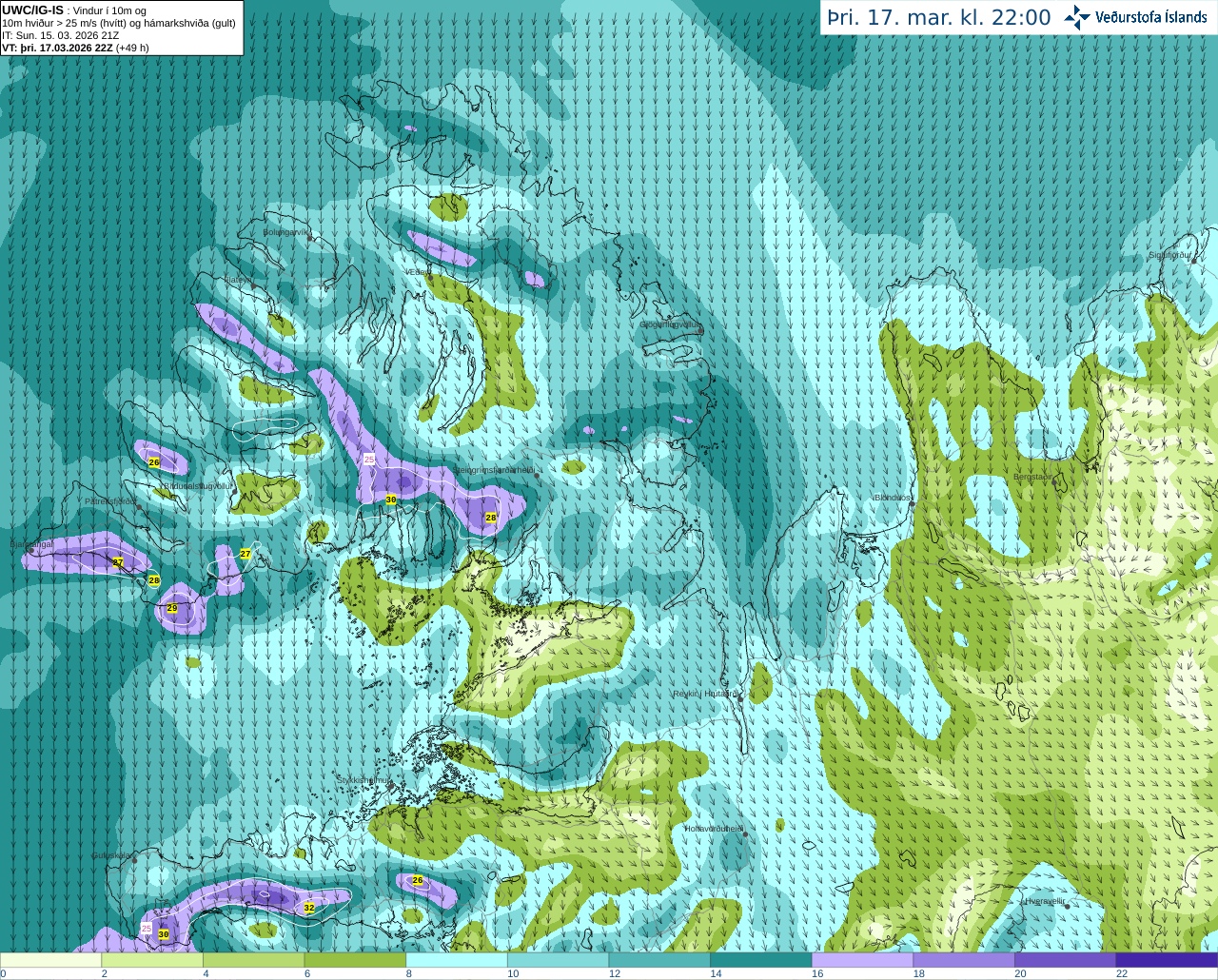Viewport: 1218px width, 980px height.
Task: Click the 6–8 m/s olive legend swatch
Action: point(355,959)
